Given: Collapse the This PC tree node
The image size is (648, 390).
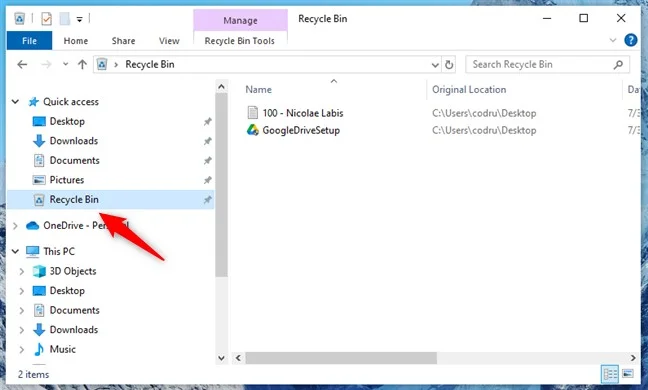Looking at the screenshot, I should pos(15,251).
